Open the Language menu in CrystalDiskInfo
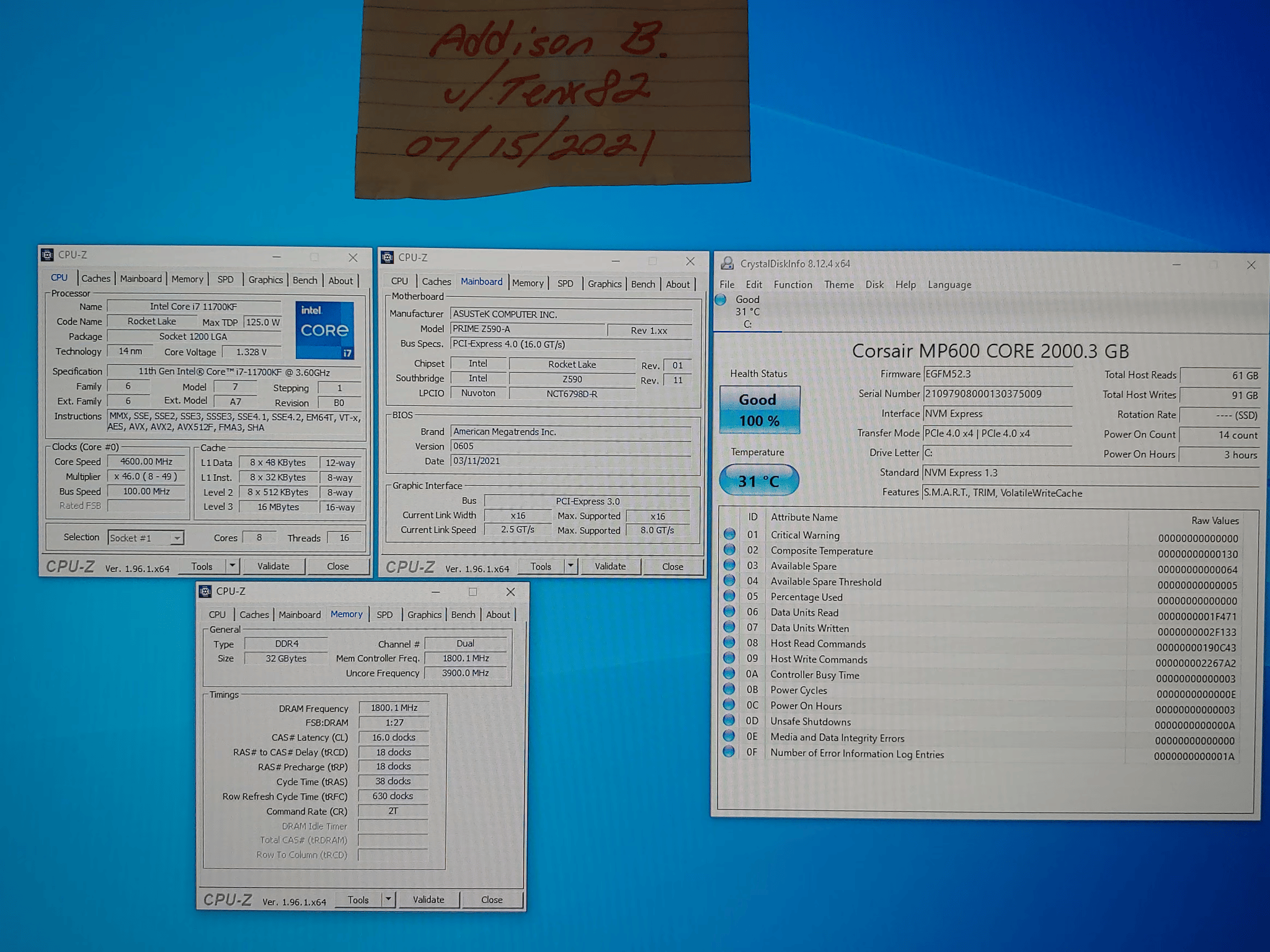The image size is (1270, 952). pos(949,284)
